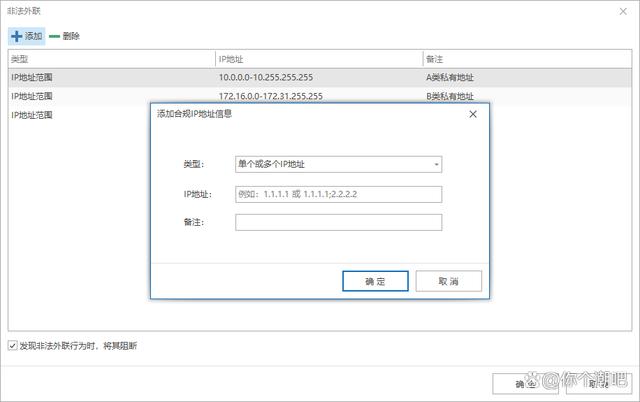
Task: Click the third row's IP地址范围 cell
Action: 32,115
